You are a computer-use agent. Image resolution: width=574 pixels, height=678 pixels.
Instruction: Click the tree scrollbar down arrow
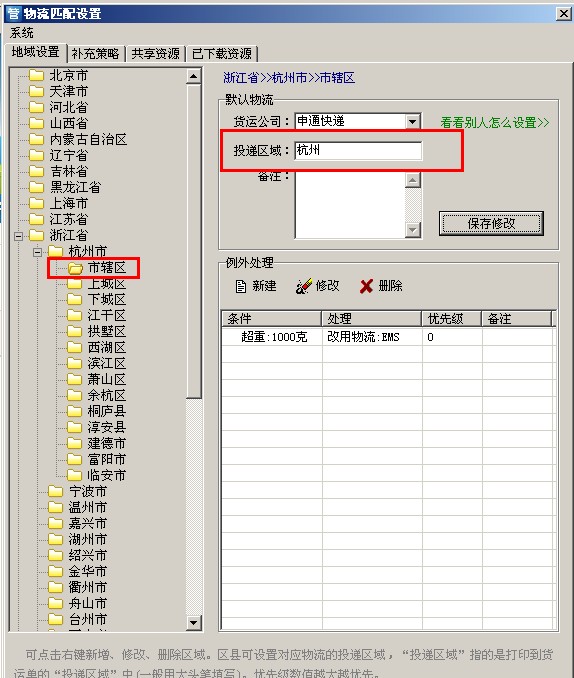coord(193,623)
